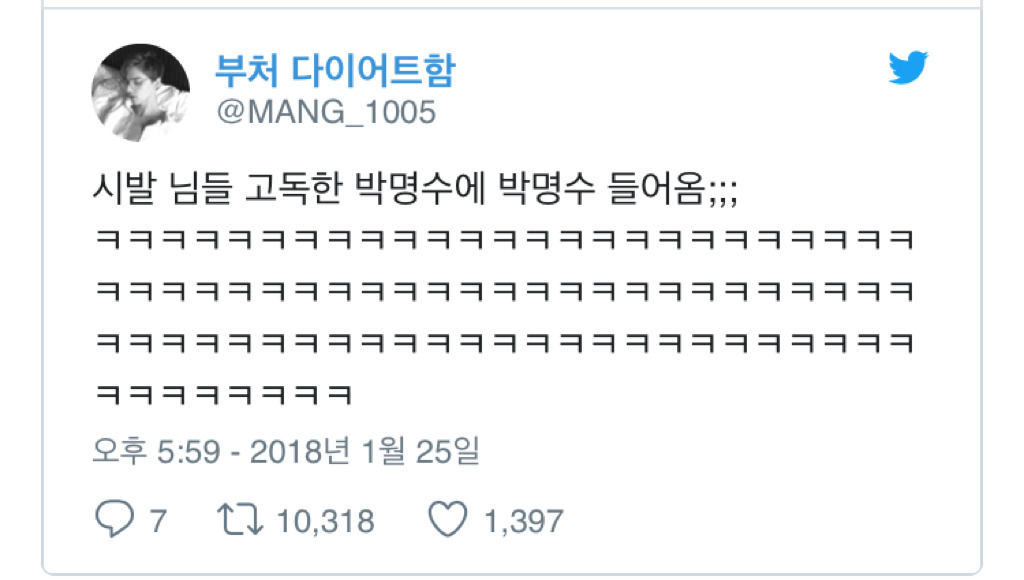Click the second full row of ㅋ characters
The image size is (1024, 580).
click(x=504, y=291)
